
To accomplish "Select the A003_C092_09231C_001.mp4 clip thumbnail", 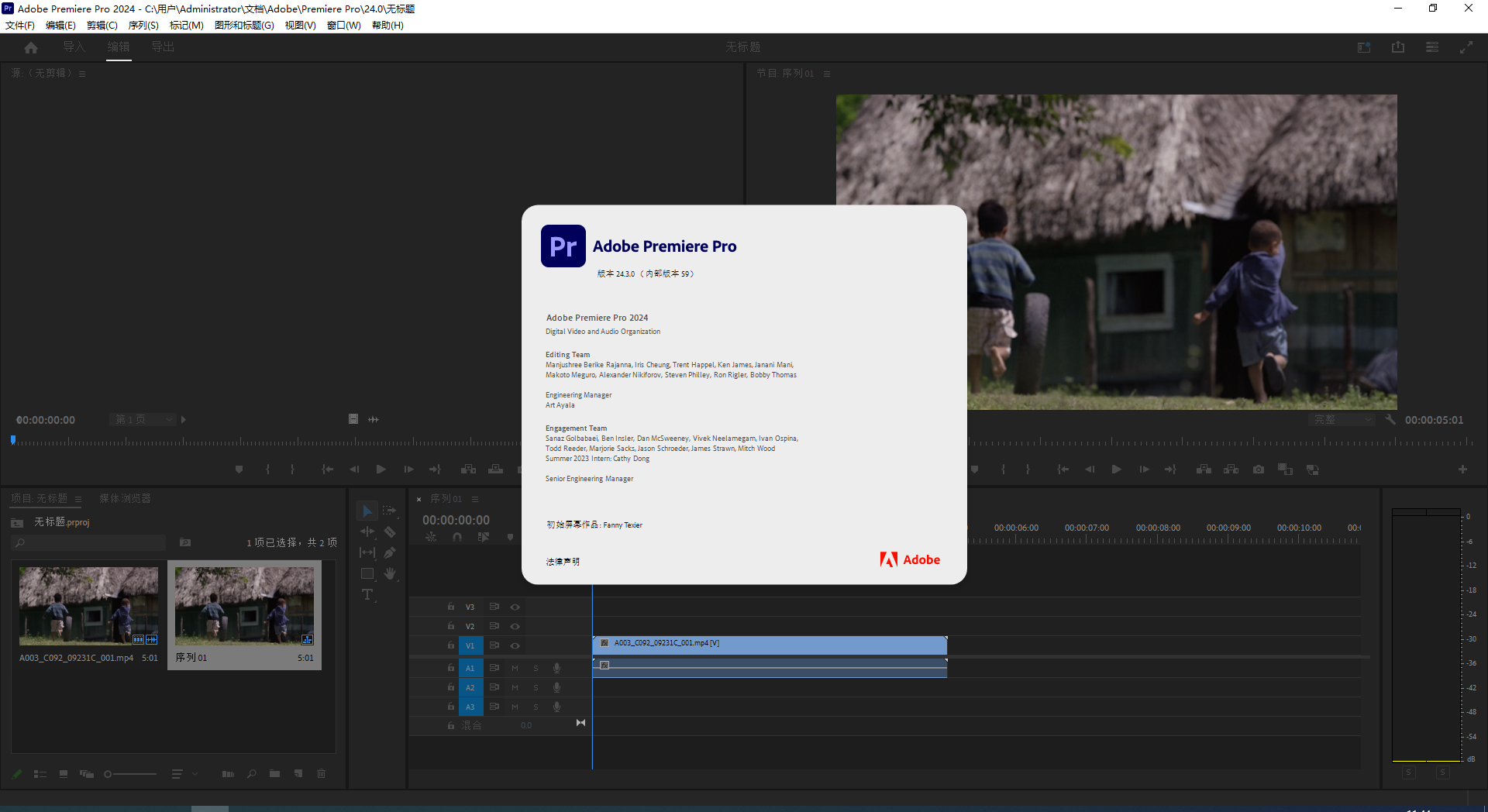I will click(88, 605).
